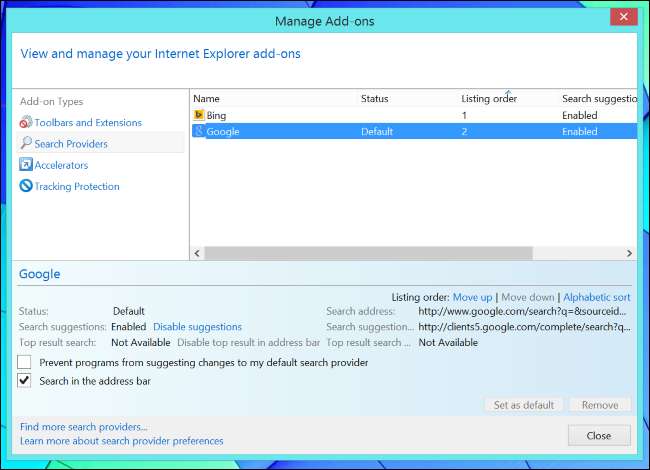Click the Set as default button

coord(524,405)
